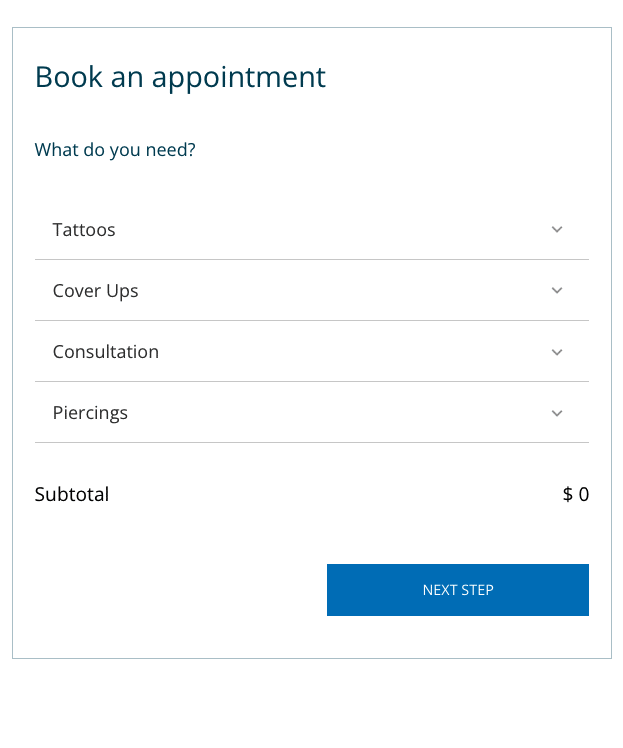Click the Subtotal label
Viewport: 623px width, 748px height.
[x=72, y=494]
